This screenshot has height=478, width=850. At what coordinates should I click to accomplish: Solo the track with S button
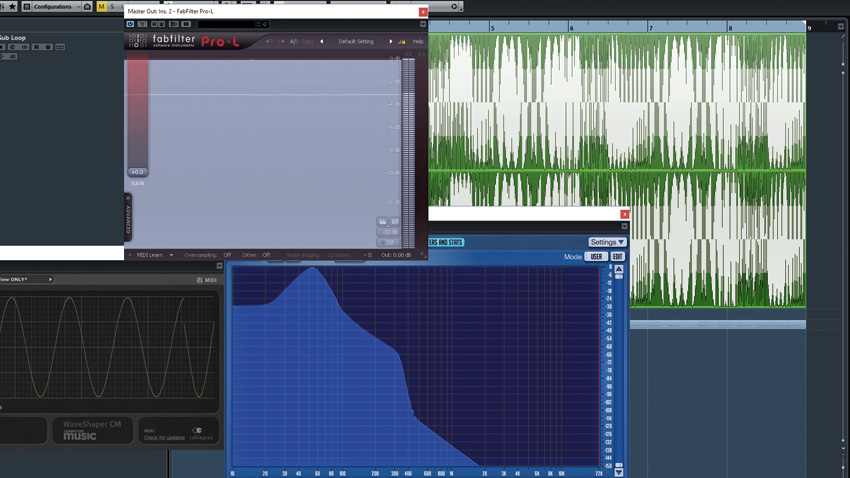112,7
